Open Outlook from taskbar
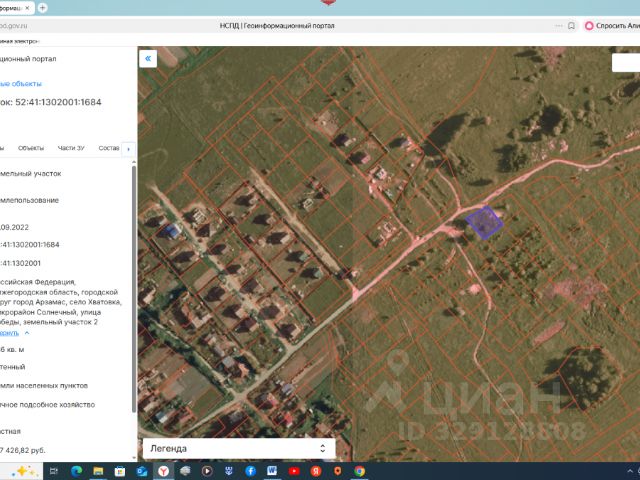Viewport: 640px width, 480px height. pyautogui.click(x=142, y=471)
